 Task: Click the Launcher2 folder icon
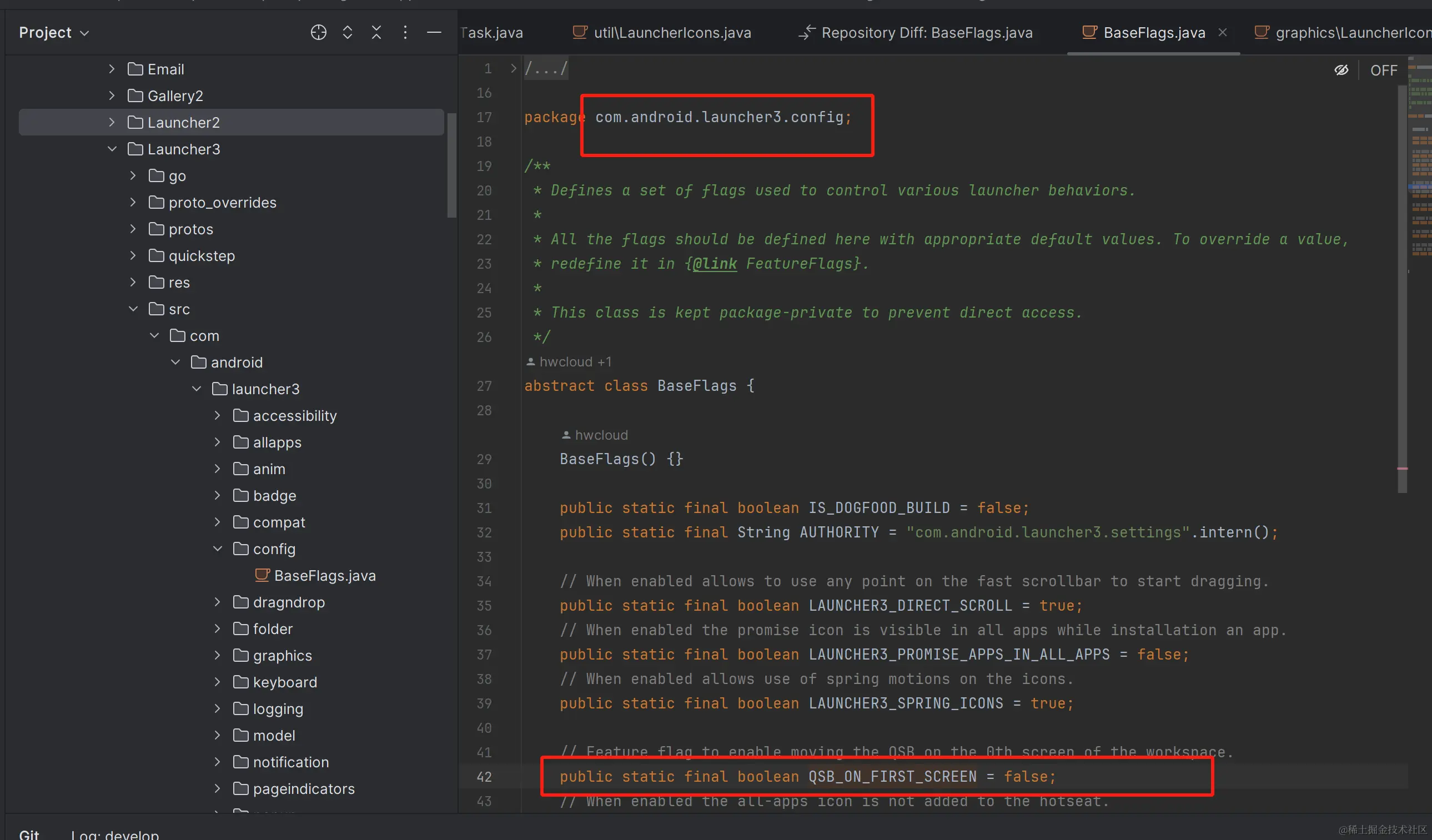(x=135, y=122)
